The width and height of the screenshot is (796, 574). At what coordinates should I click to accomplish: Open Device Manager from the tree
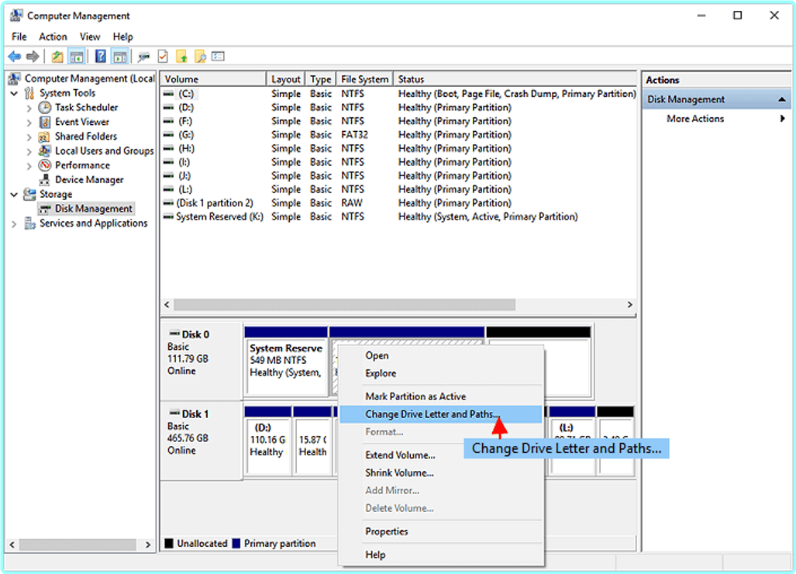pyautogui.click(x=89, y=180)
